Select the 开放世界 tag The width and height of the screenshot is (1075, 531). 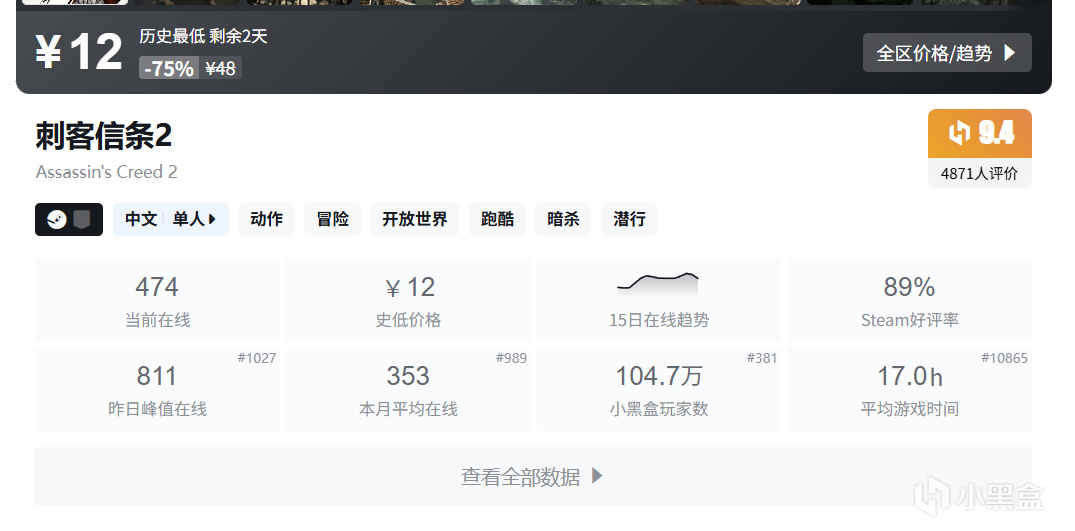pos(415,219)
